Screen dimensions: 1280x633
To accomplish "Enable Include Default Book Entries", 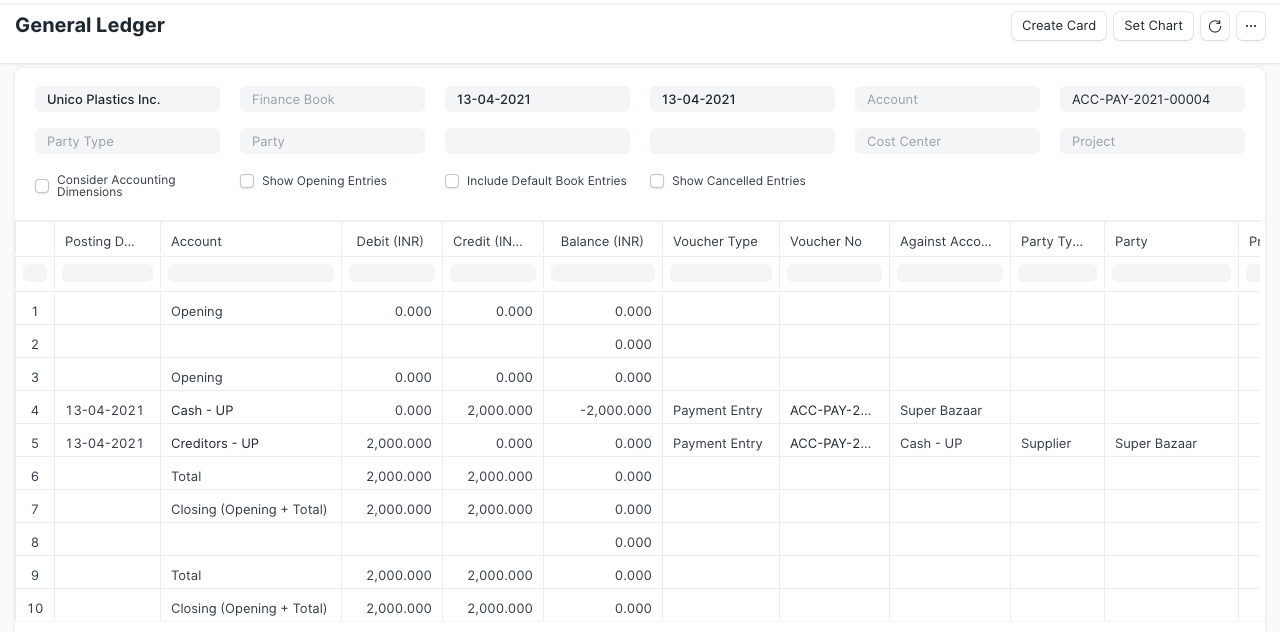I will point(452,181).
